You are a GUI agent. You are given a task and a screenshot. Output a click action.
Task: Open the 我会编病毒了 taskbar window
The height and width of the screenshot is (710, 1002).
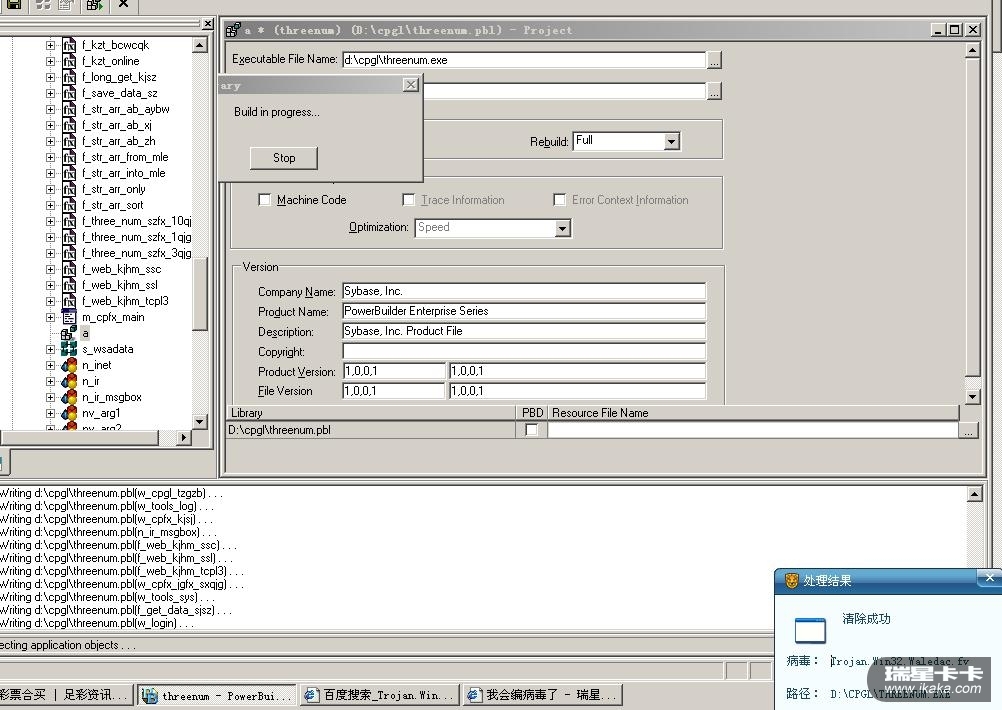pyautogui.click(x=541, y=695)
